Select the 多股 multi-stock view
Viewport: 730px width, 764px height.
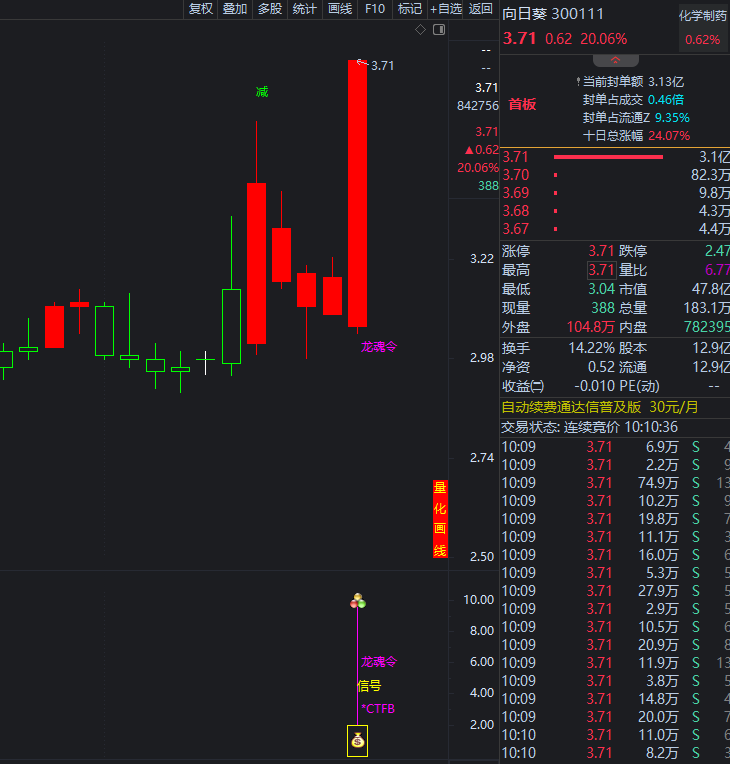click(270, 9)
